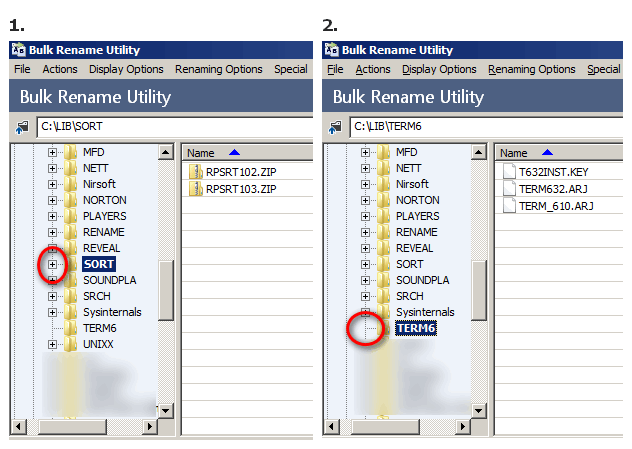This screenshot has height=449, width=632.
Task: Select the TERM_610.ARJ file name
Action: tap(556, 206)
